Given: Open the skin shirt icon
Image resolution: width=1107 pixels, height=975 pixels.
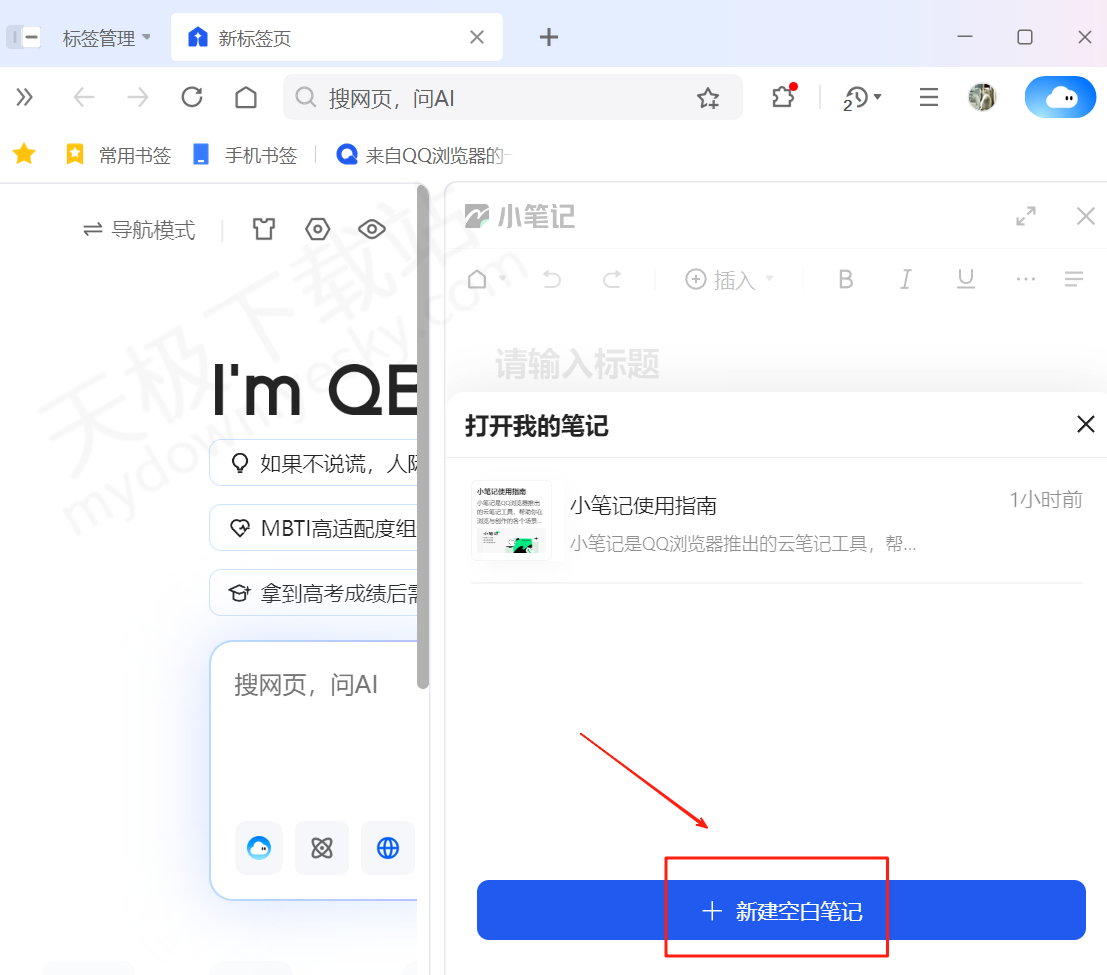Looking at the screenshot, I should [x=264, y=229].
